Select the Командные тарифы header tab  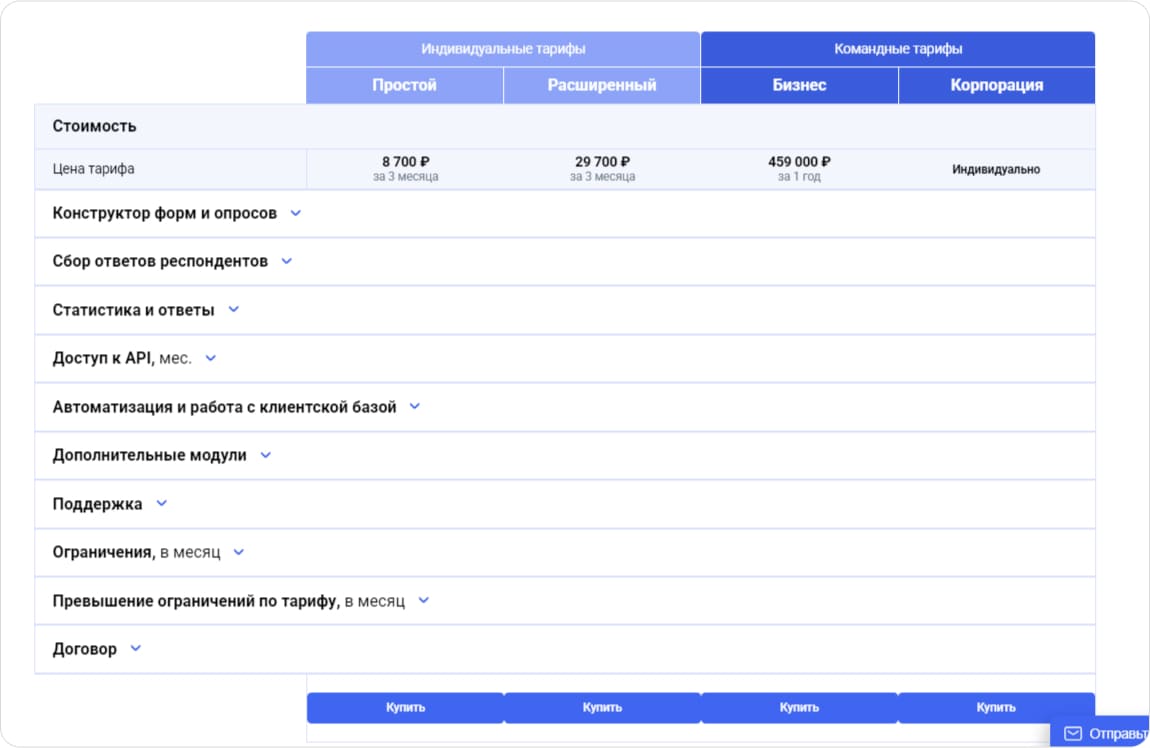(898, 49)
